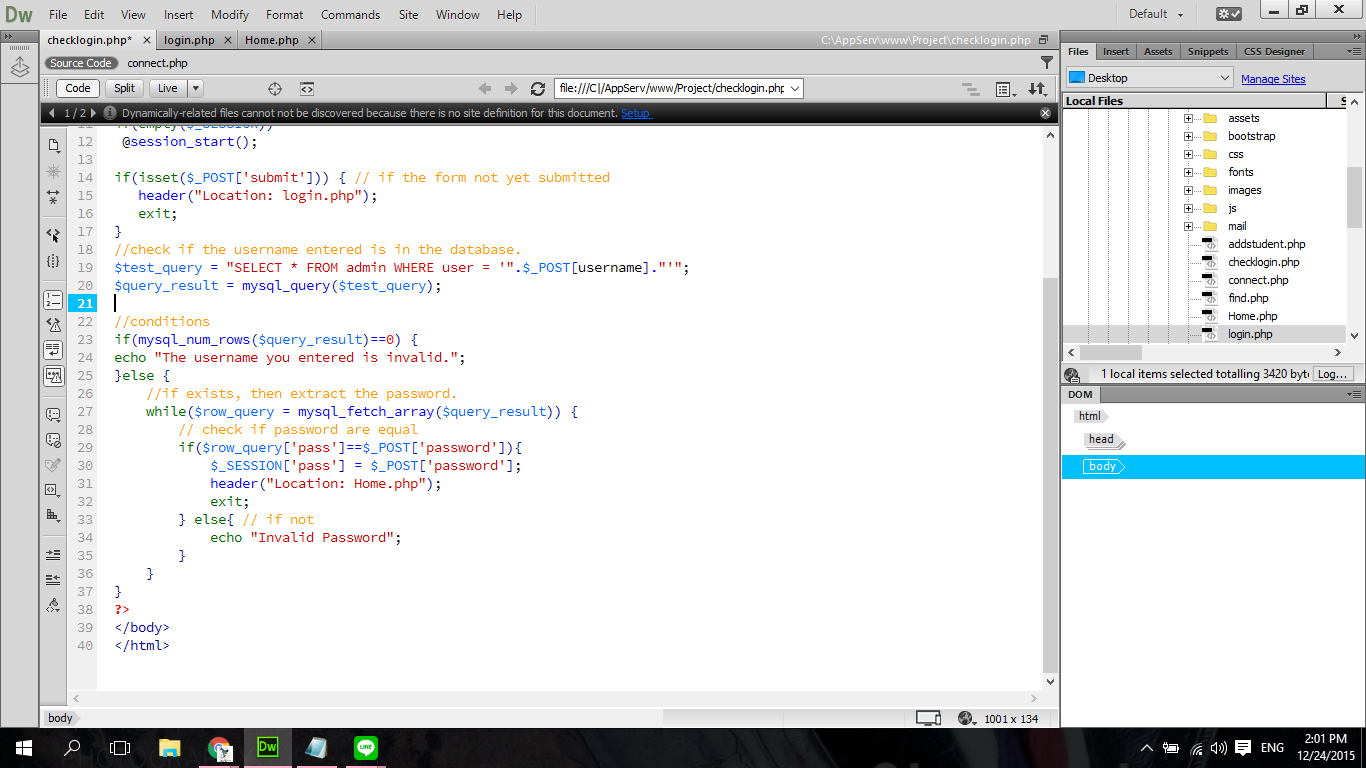The height and width of the screenshot is (768, 1366).
Task: Click the back navigation arrow
Action: pos(485,88)
